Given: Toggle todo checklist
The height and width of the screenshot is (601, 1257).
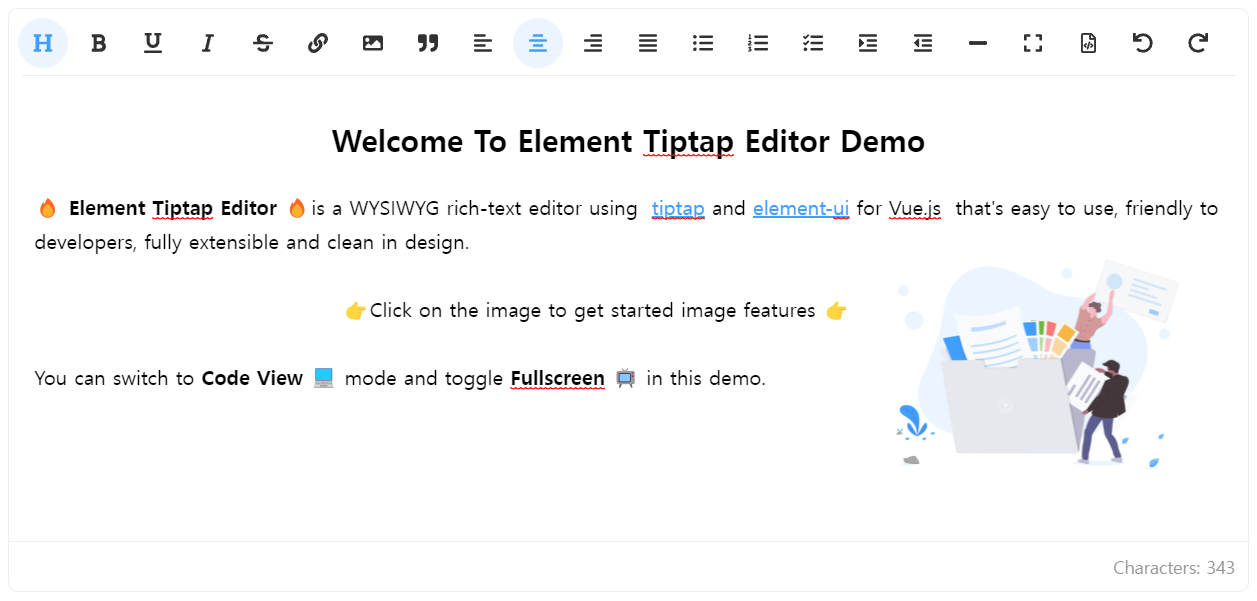Looking at the screenshot, I should (813, 43).
